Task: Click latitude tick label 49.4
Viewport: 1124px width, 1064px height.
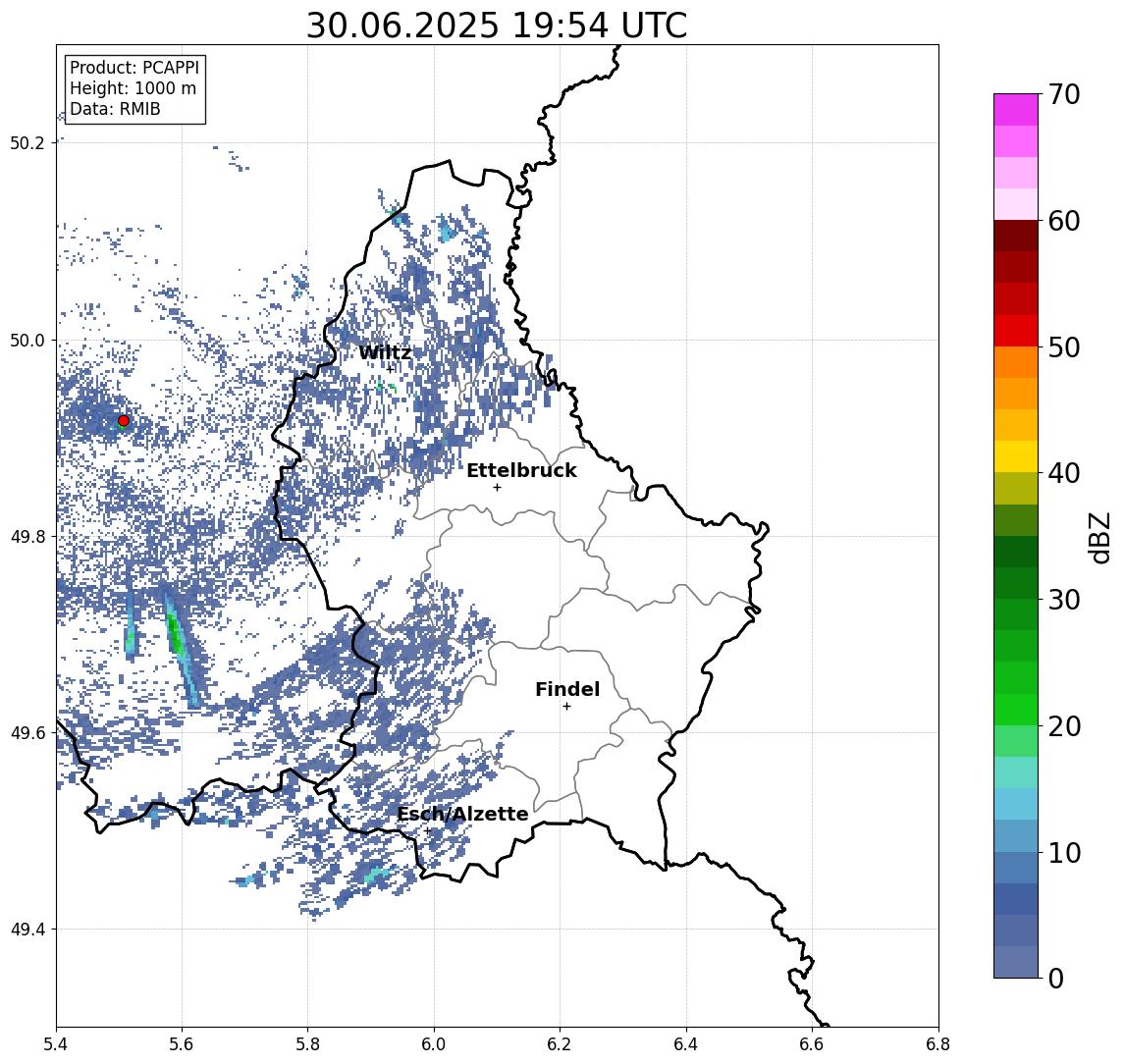Action: [x=27, y=930]
